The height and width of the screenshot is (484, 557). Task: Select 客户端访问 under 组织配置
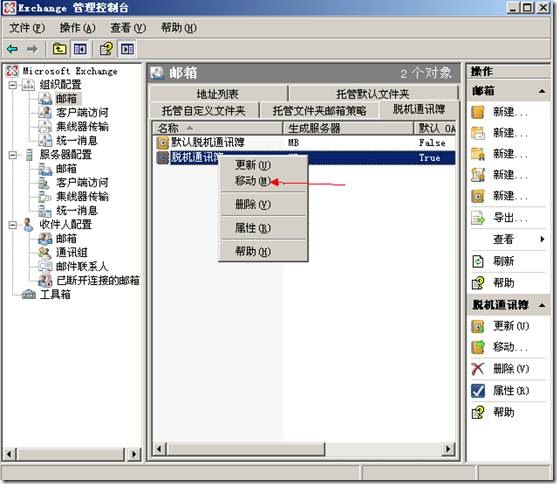[82, 112]
